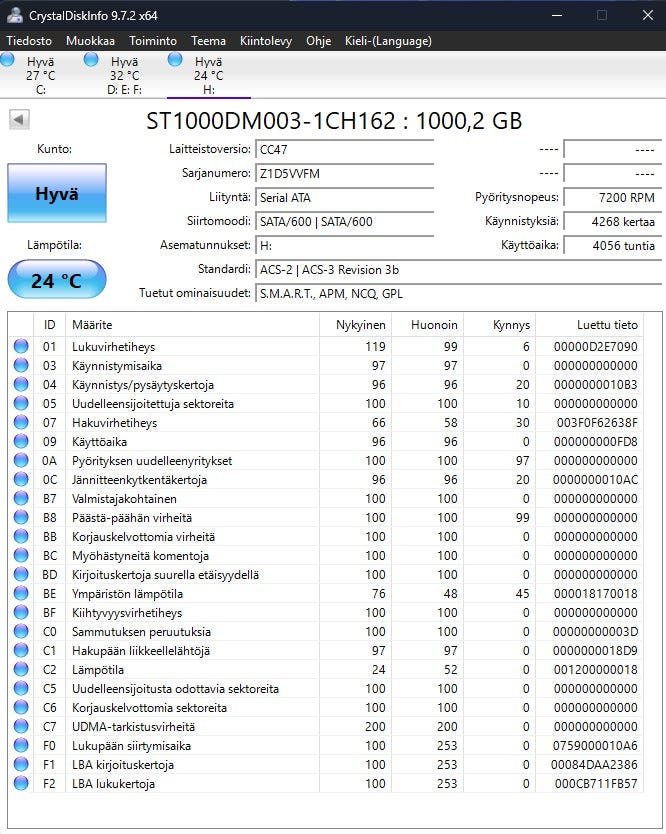Click status orb for LBA kirjoituskertoja row

click(21, 764)
